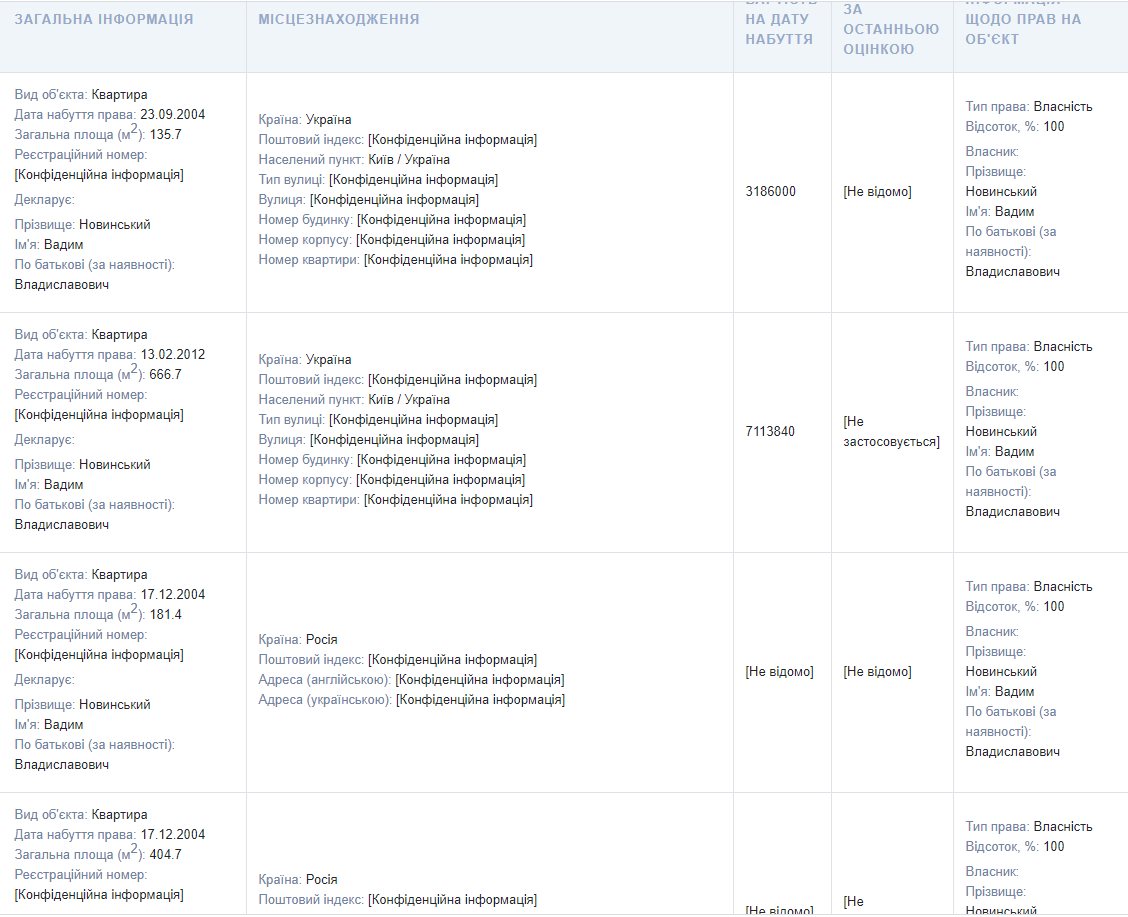Click the 'Місцезнаходження' column header
This screenshot has height=917, width=1128.
coord(339,19)
